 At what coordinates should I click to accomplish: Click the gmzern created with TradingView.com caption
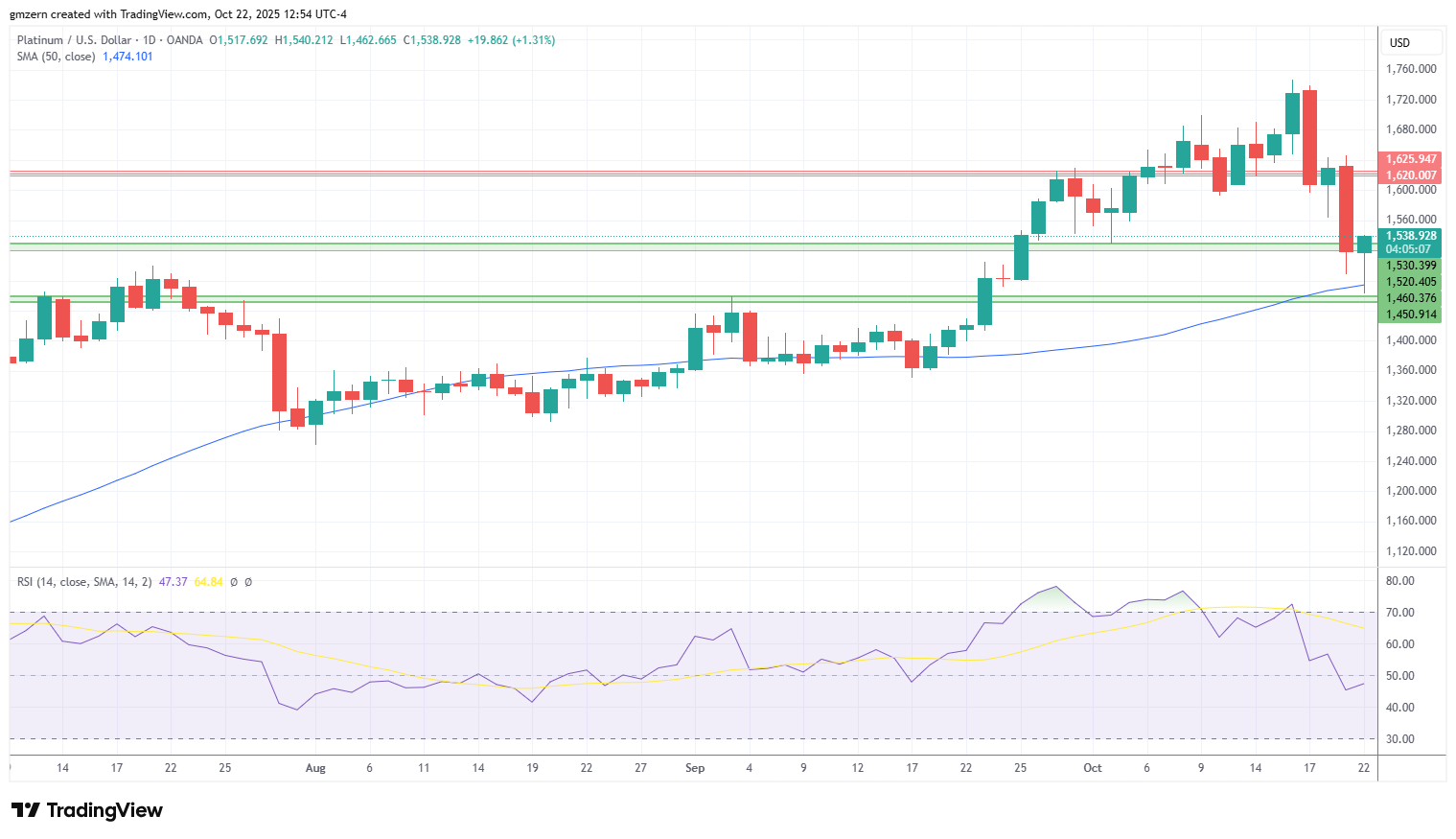[x=178, y=14]
